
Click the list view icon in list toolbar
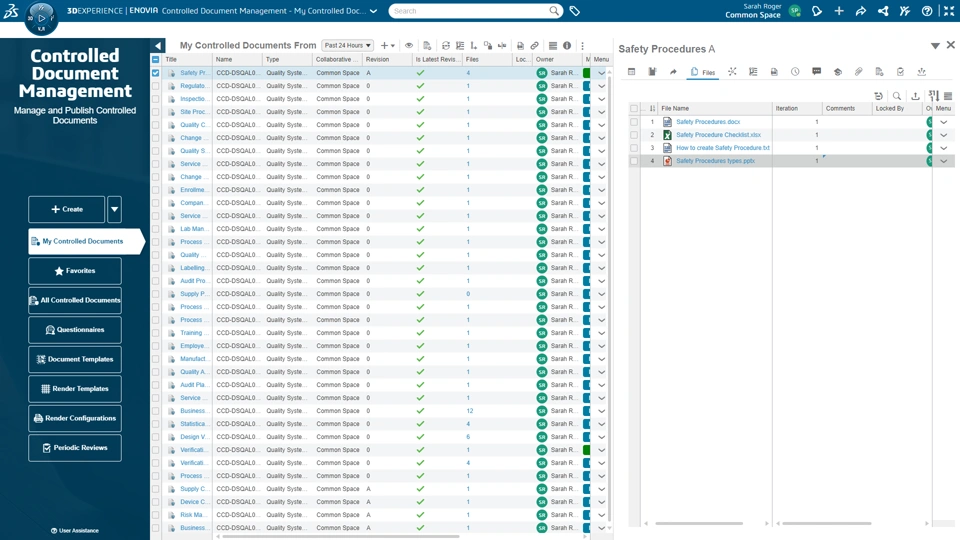tap(553, 45)
